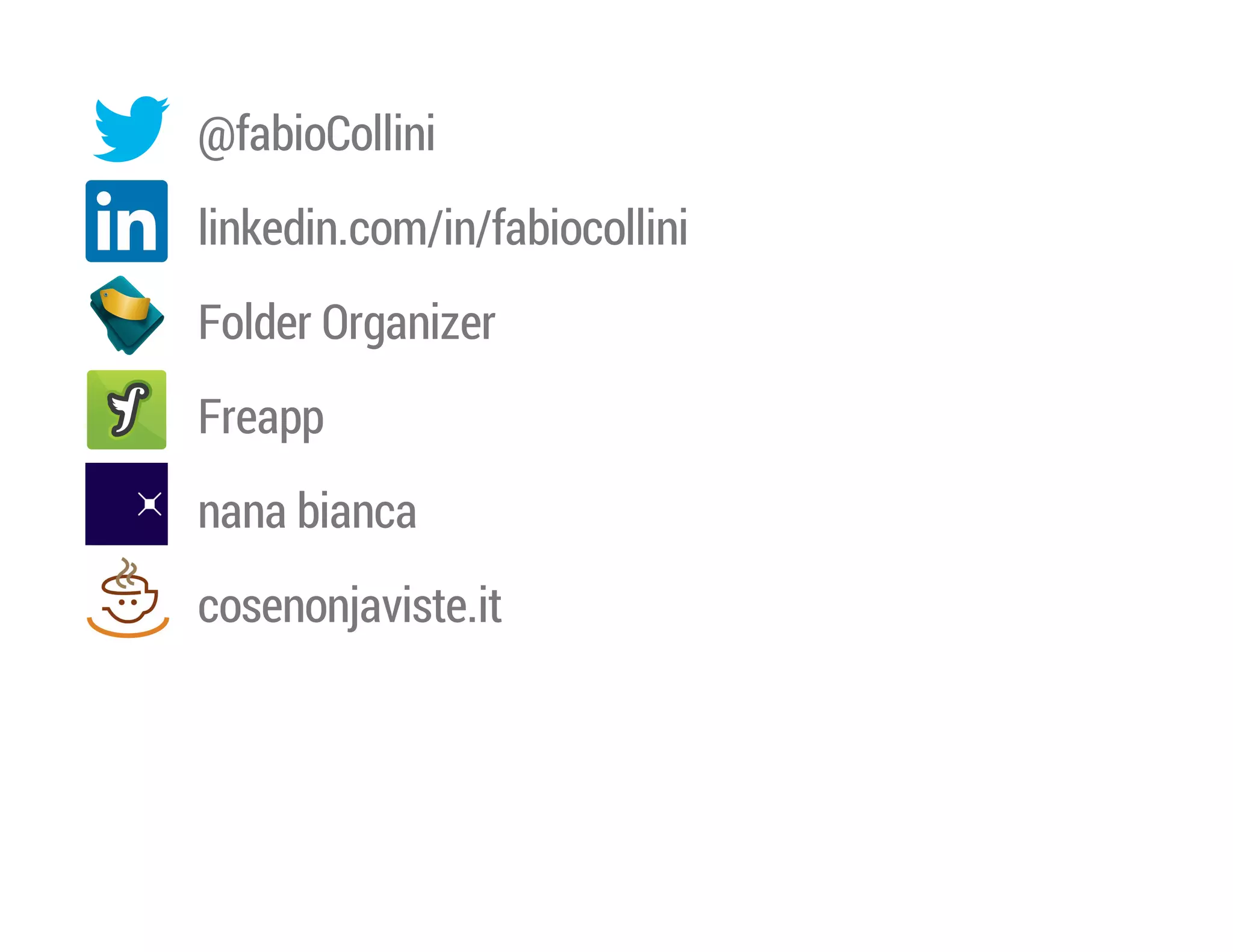Click the Folder Organizer text label
This screenshot has width=1233, height=952.
[347, 323]
